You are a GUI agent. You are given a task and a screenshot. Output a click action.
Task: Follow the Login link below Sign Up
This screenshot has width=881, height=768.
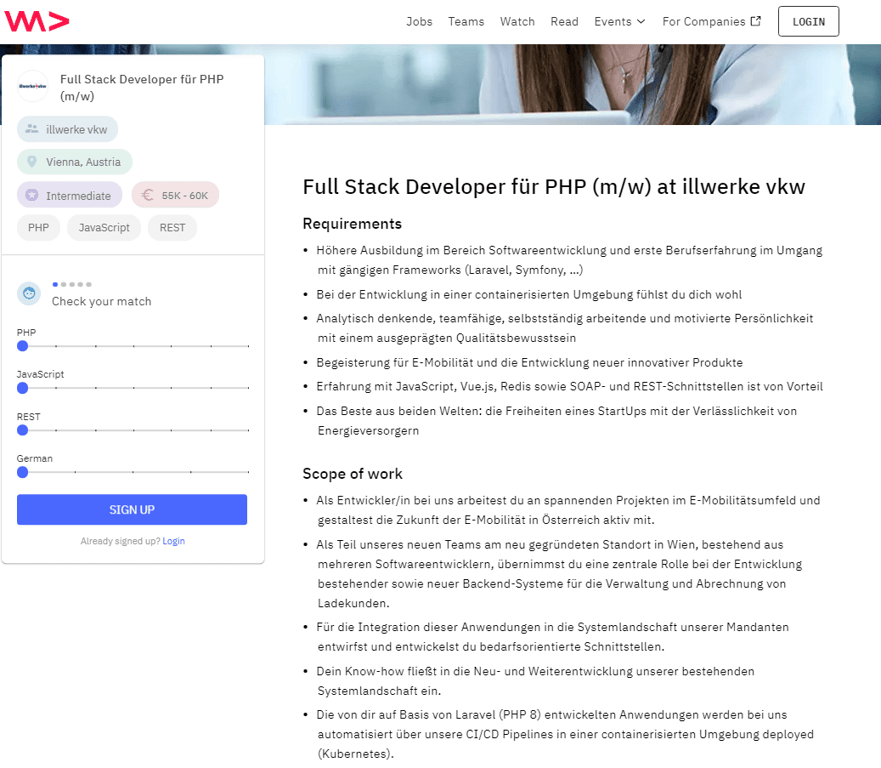(x=174, y=541)
